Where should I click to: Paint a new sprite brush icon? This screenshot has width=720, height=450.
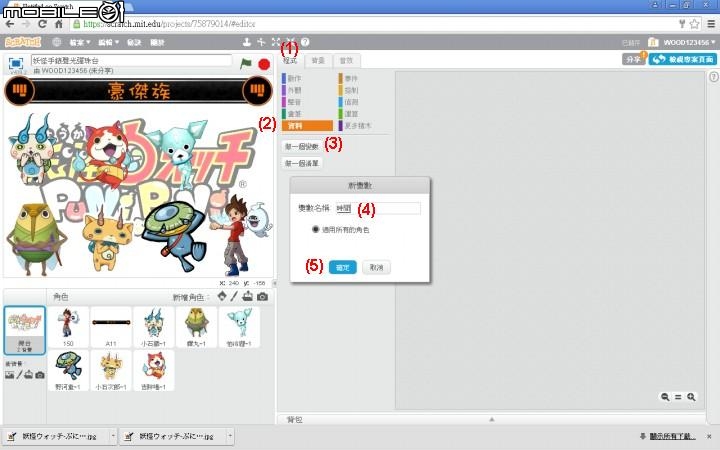[x=234, y=297]
